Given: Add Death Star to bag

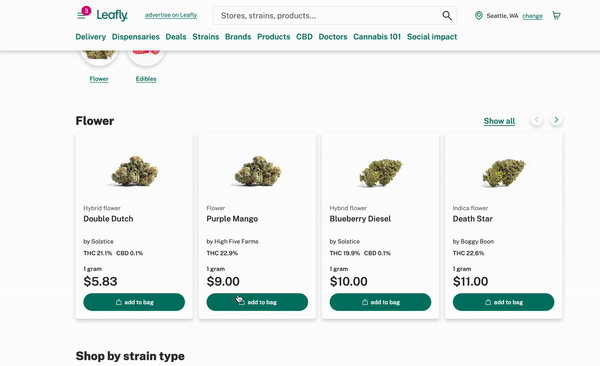Looking at the screenshot, I should (x=503, y=302).
